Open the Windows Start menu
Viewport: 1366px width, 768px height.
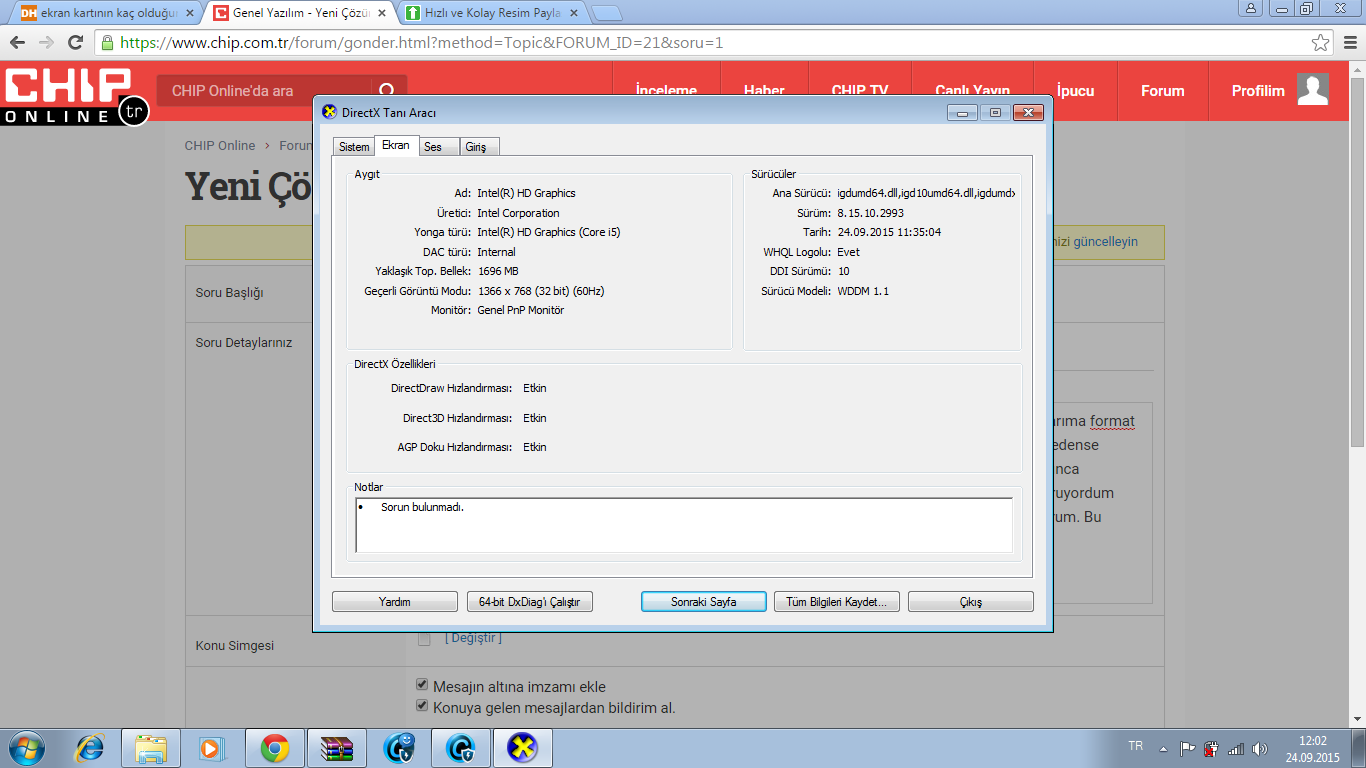(25, 748)
